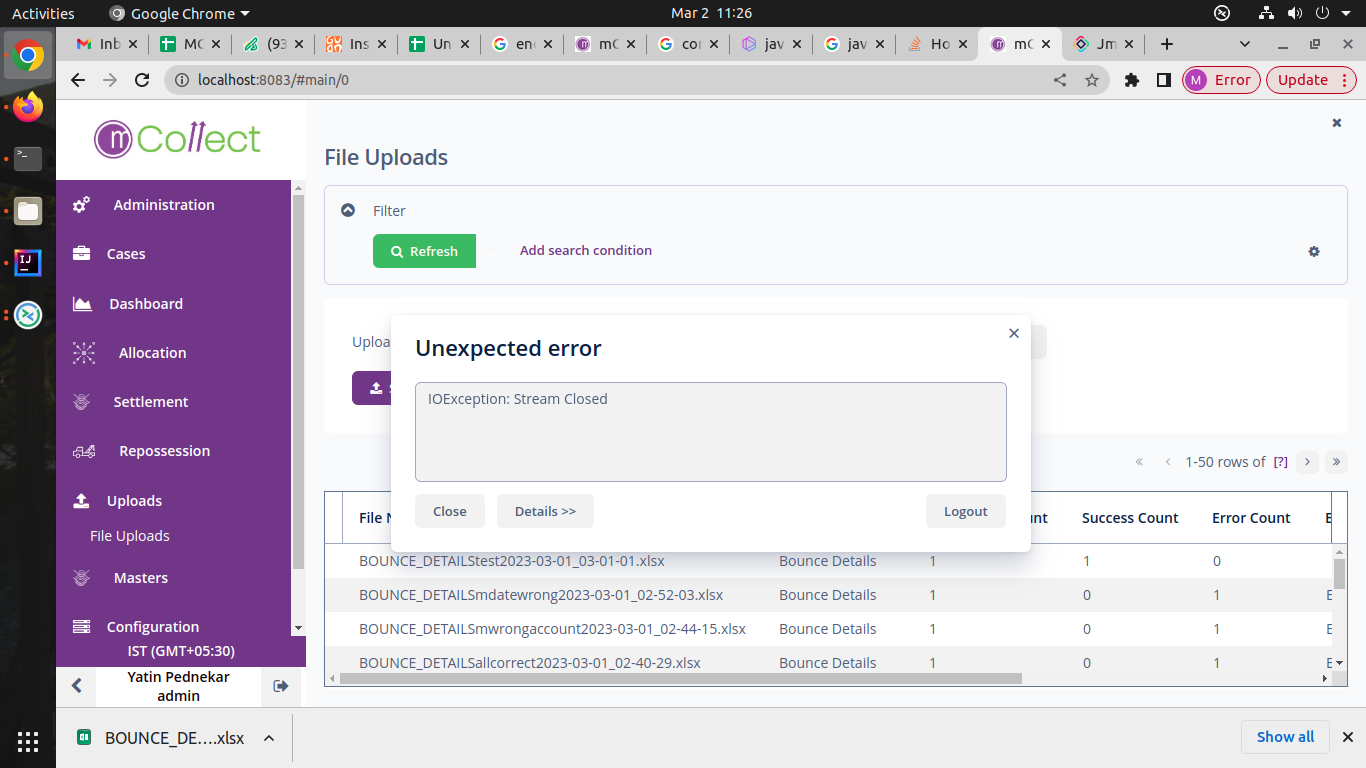The width and height of the screenshot is (1366, 768).
Task: Click the Cases briefcase icon
Action: click(82, 253)
